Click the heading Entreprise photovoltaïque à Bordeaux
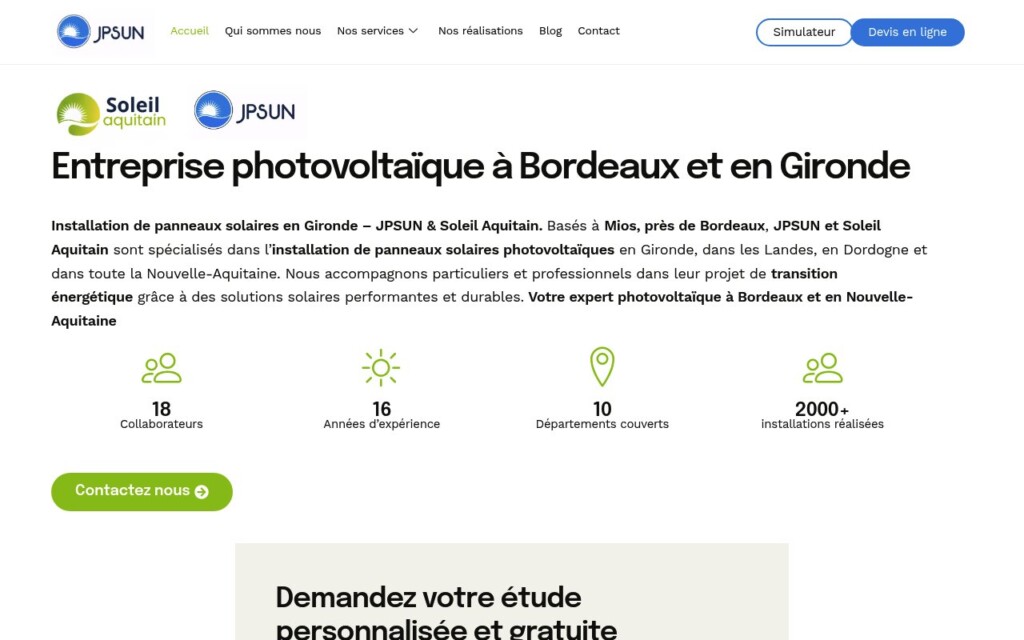This screenshot has width=1024, height=640. coord(481,166)
